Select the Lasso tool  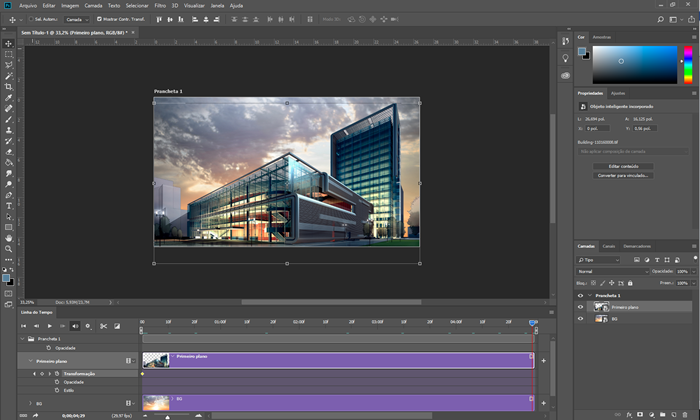[8, 65]
